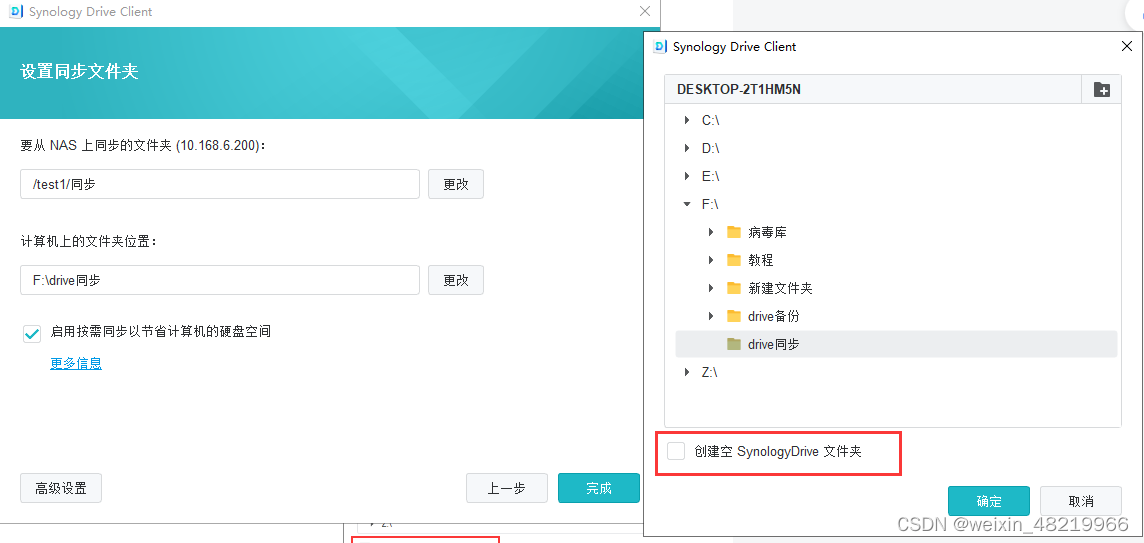Click DESKTOP-2T1HM5N header in folder picker

coord(740,90)
